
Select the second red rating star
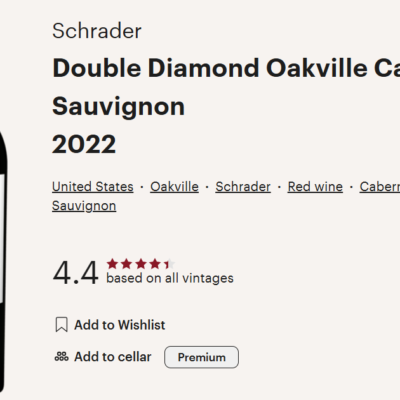127,264
